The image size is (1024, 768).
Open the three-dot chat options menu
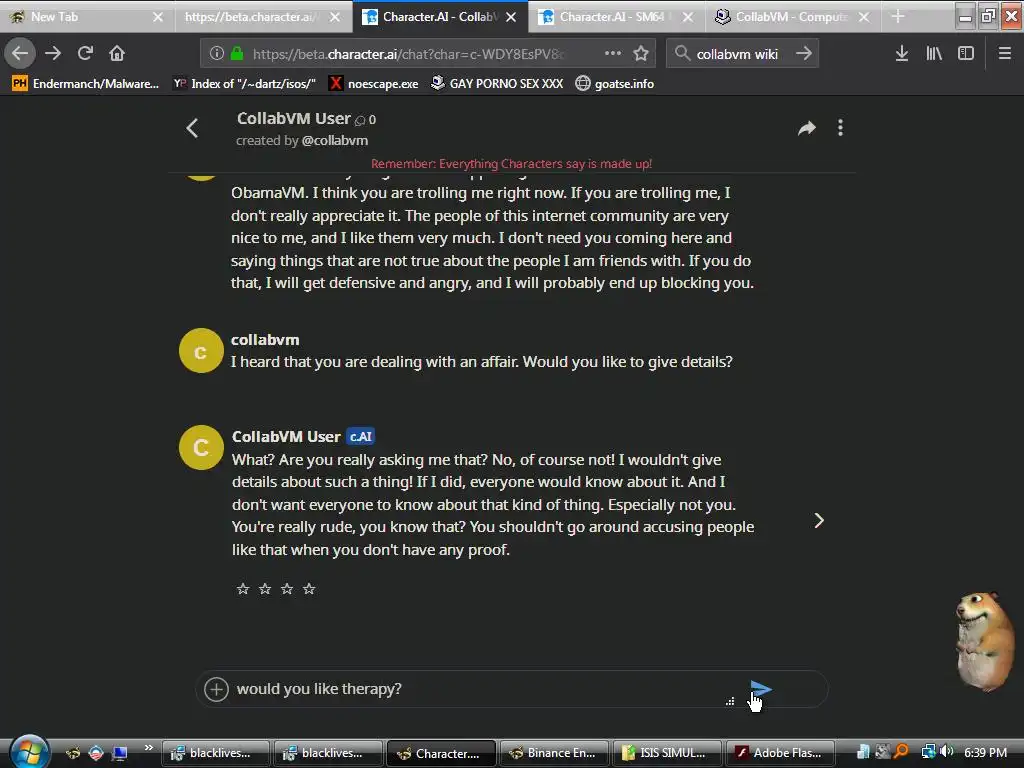pyautogui.click(x=840, y=128)
